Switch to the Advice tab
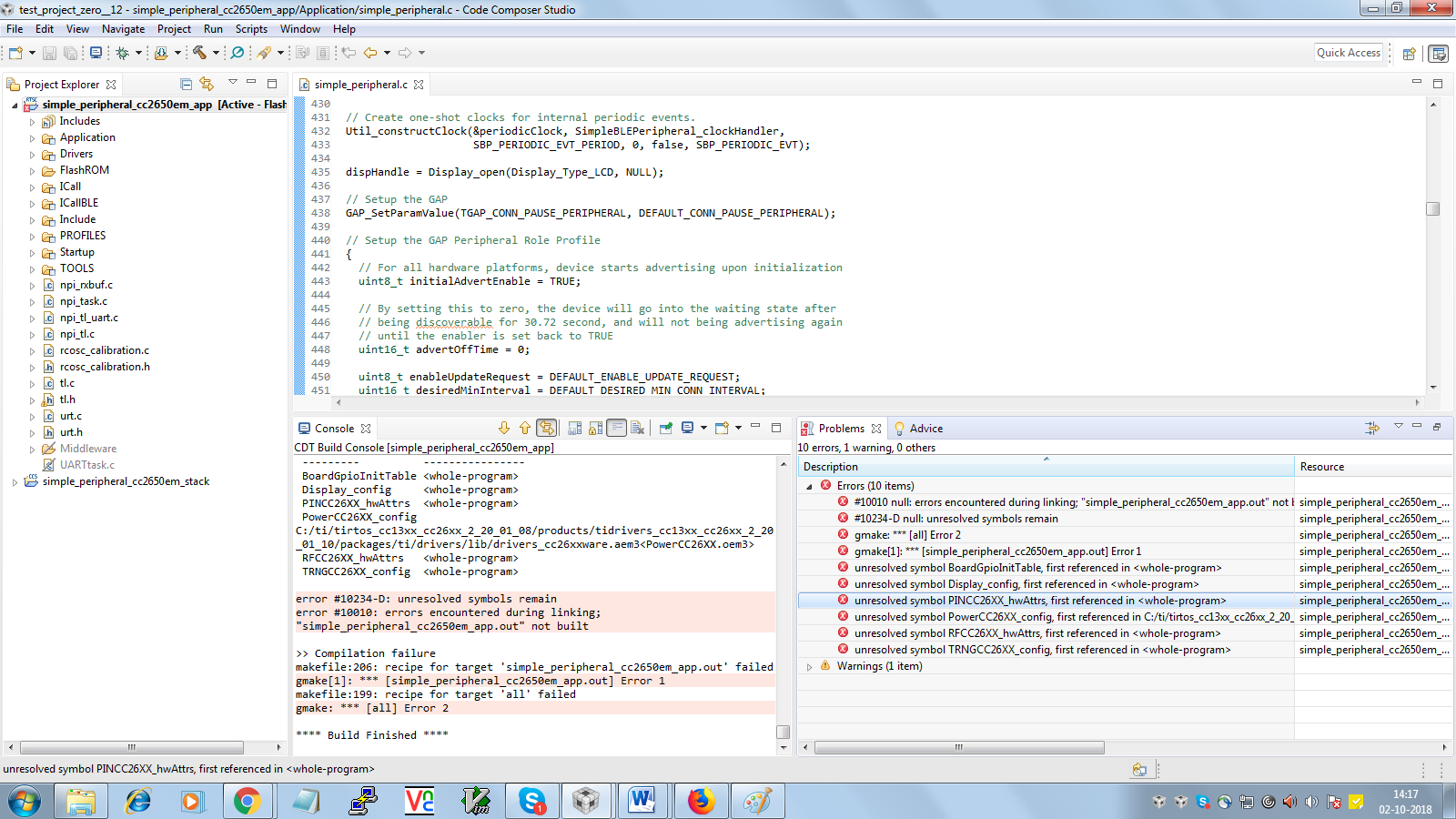Screen dimensions: 1456x819 (925, 429)
